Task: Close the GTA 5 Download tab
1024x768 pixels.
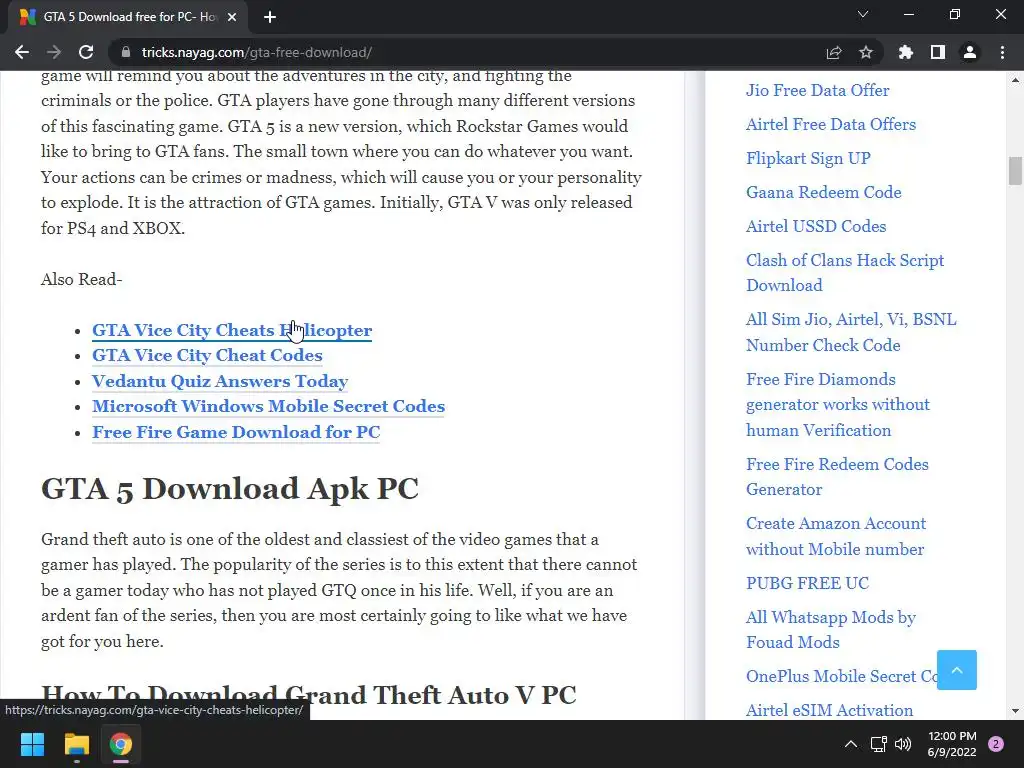Action: (232, 17)
